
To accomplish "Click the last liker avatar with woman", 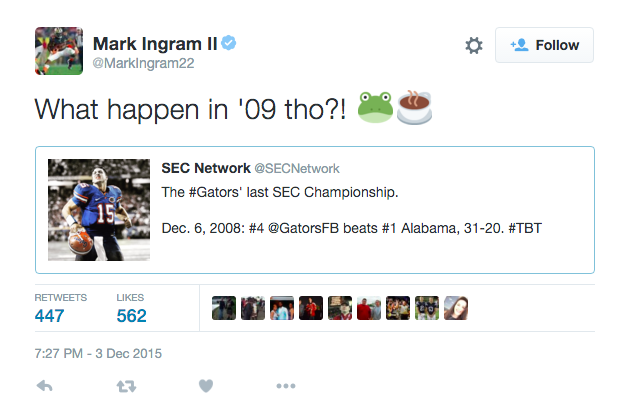I will click(456, 308).
